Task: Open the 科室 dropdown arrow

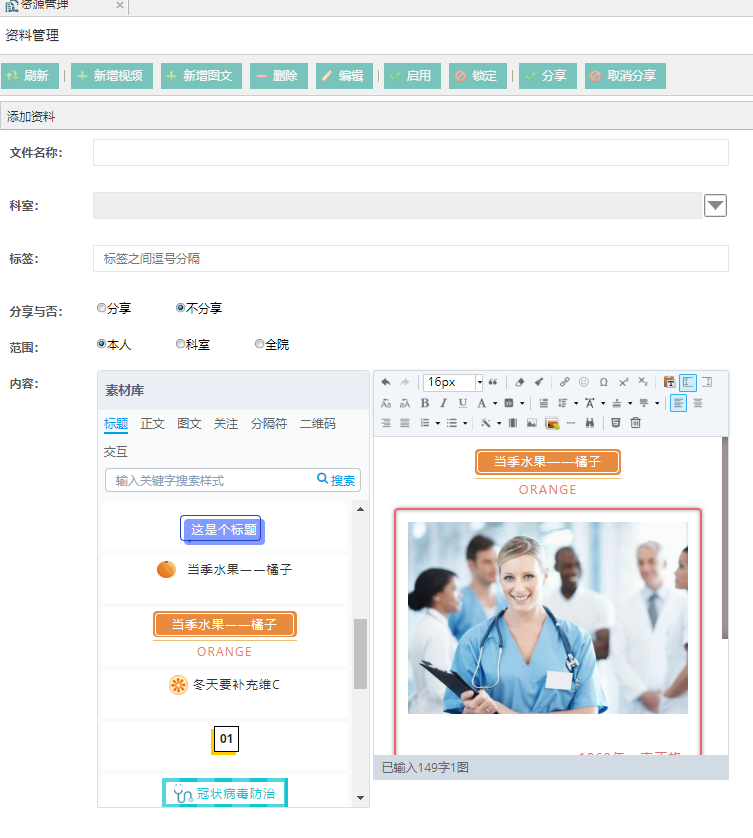Action: [715, 205]
